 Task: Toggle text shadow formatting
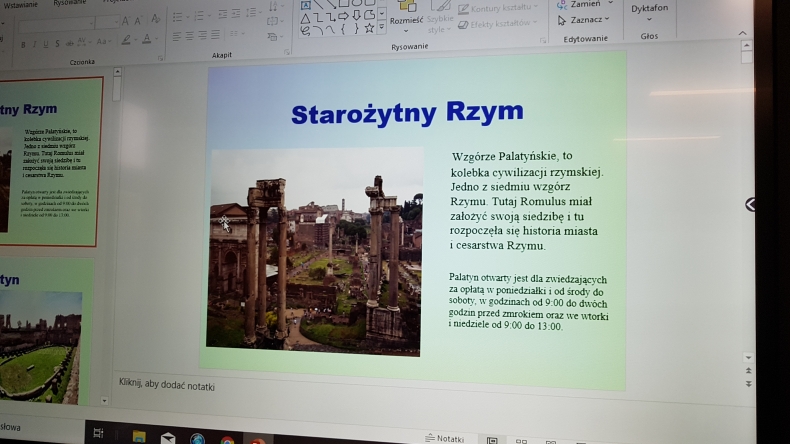[x=57, y=43]
